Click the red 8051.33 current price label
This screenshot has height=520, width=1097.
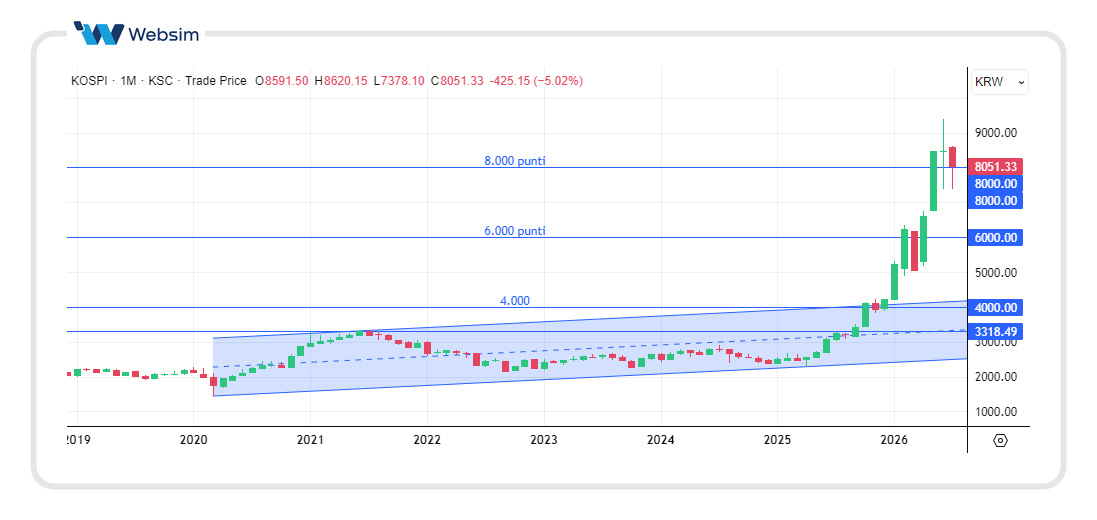click(x=996, y=167)
